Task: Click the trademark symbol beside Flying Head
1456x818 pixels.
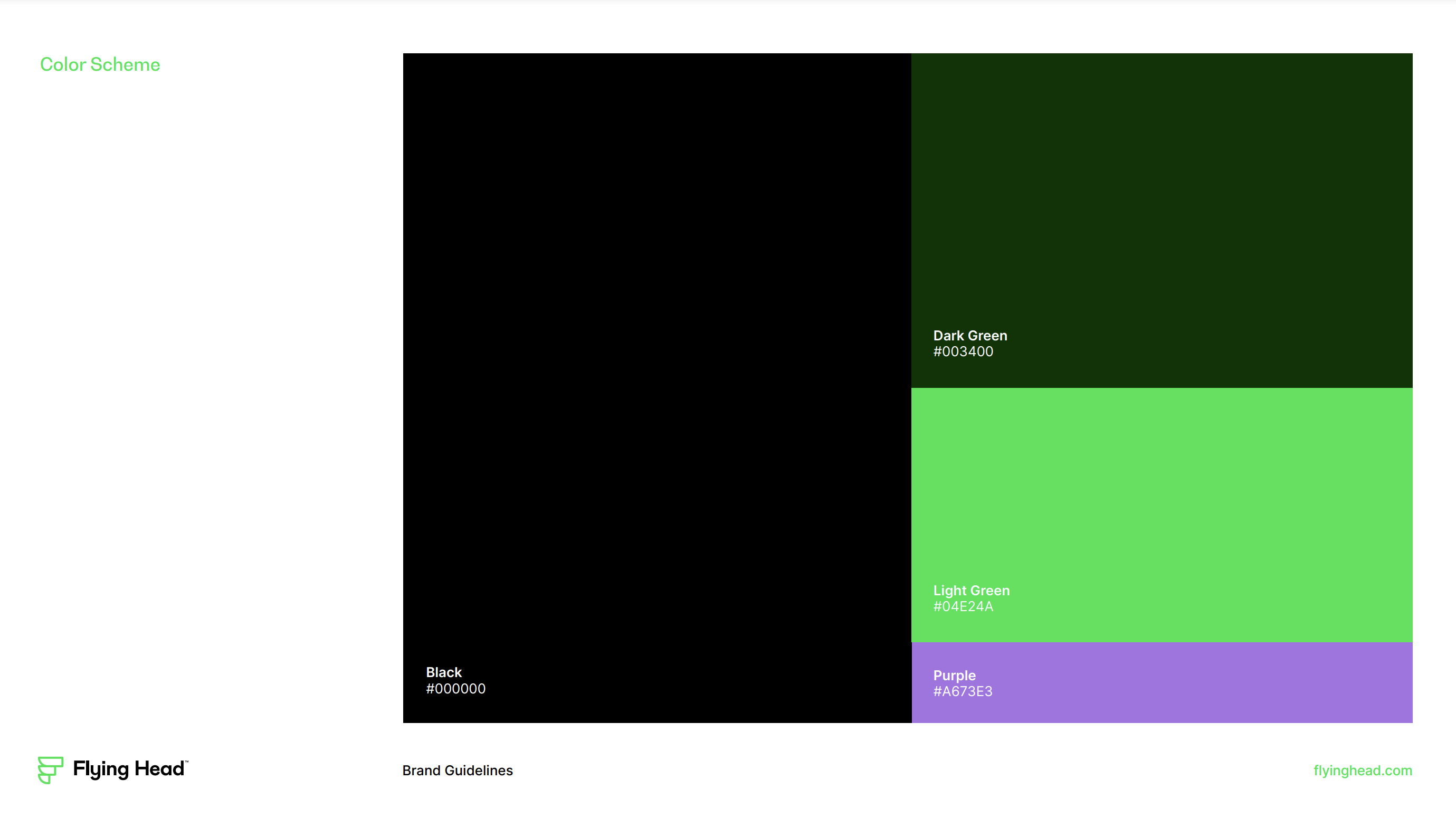Action: [x=187, y=762]
